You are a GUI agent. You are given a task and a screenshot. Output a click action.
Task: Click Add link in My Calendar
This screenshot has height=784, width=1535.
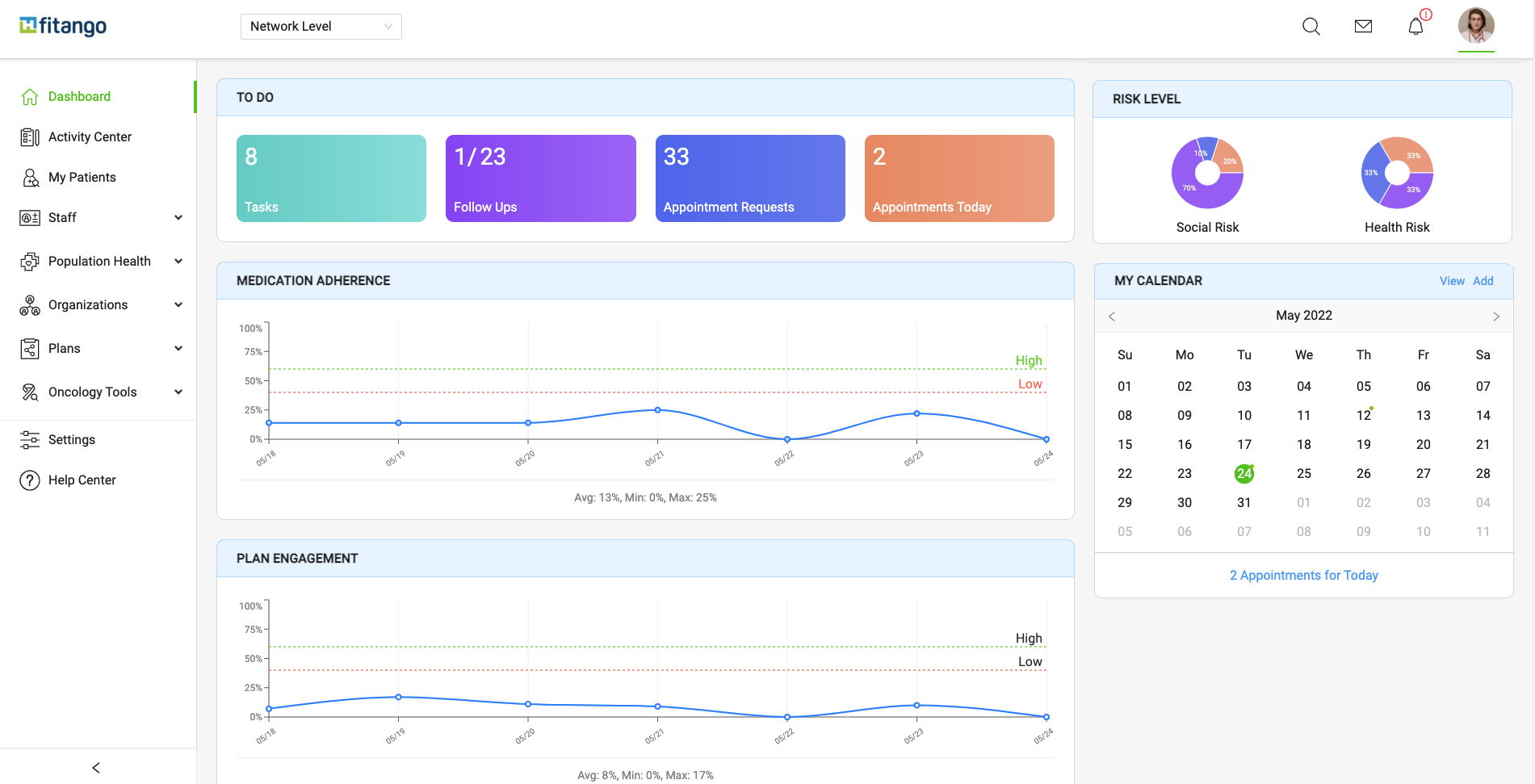[1483, 281]
